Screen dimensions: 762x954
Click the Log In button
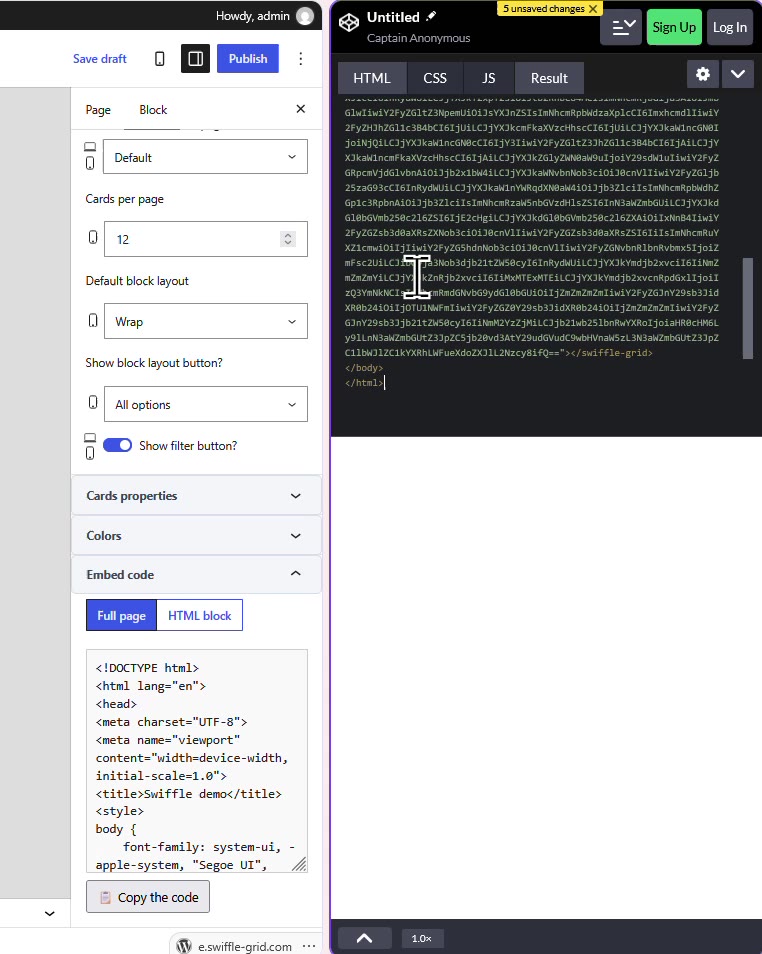pyautogui.click(x=730, y=27)
